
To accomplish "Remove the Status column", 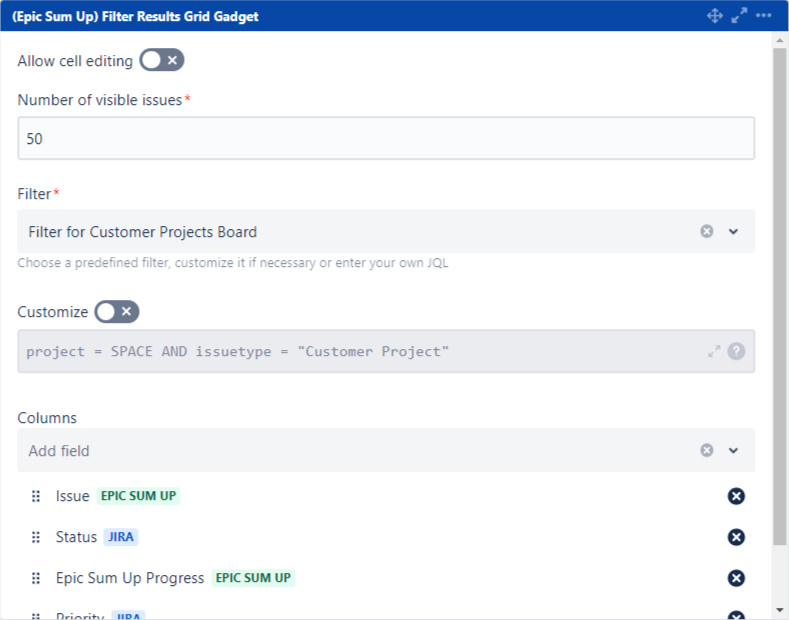I will 736,537.
